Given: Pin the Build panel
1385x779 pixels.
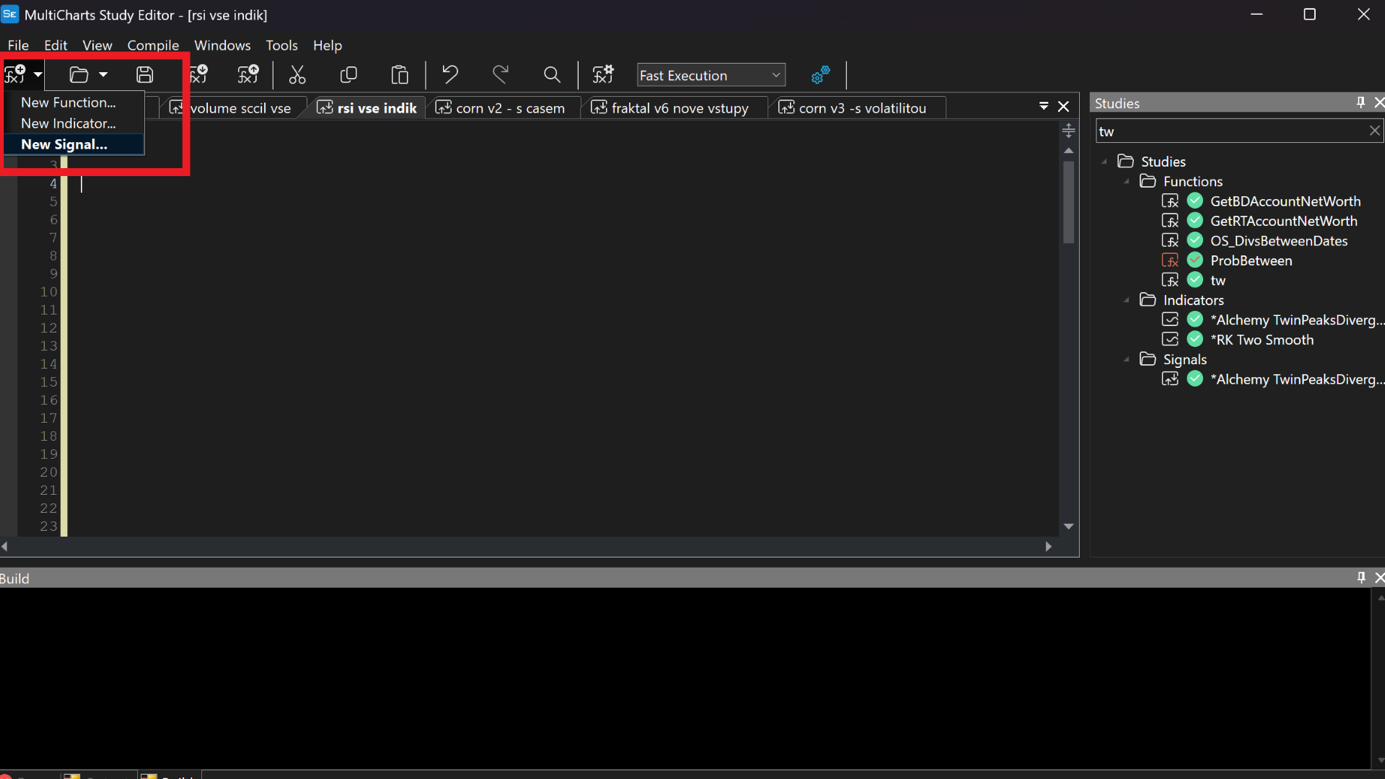Looking at the screenshot, I should click(1360, 578).
